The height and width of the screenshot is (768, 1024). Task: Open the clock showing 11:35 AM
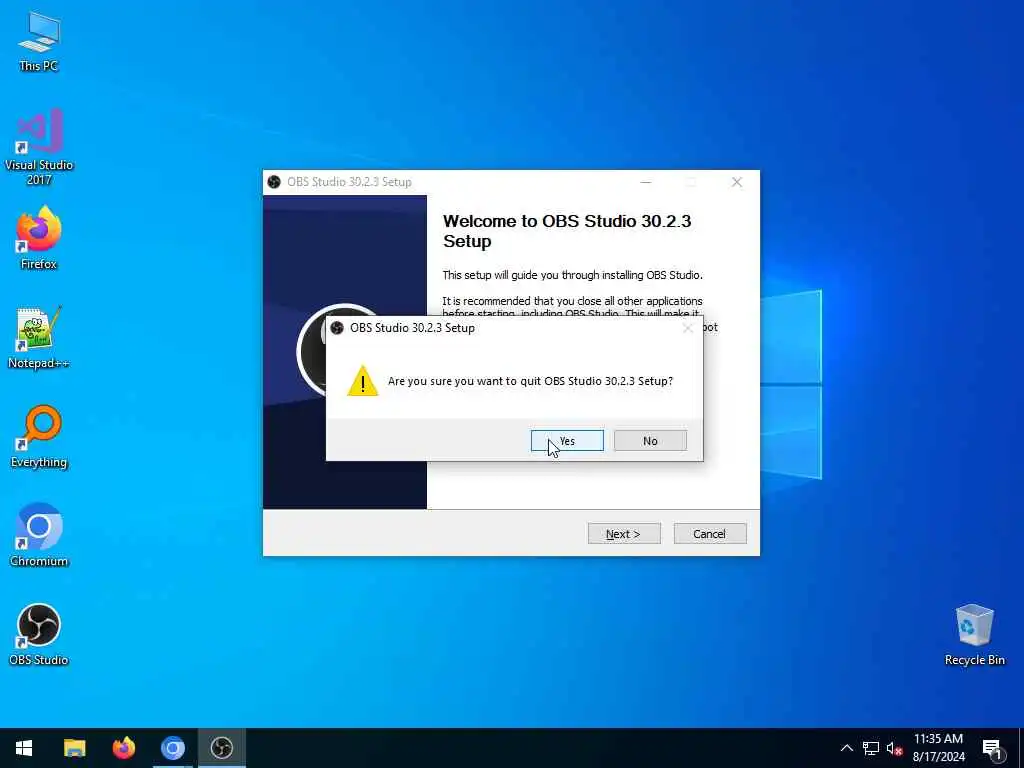pos(938,748)
